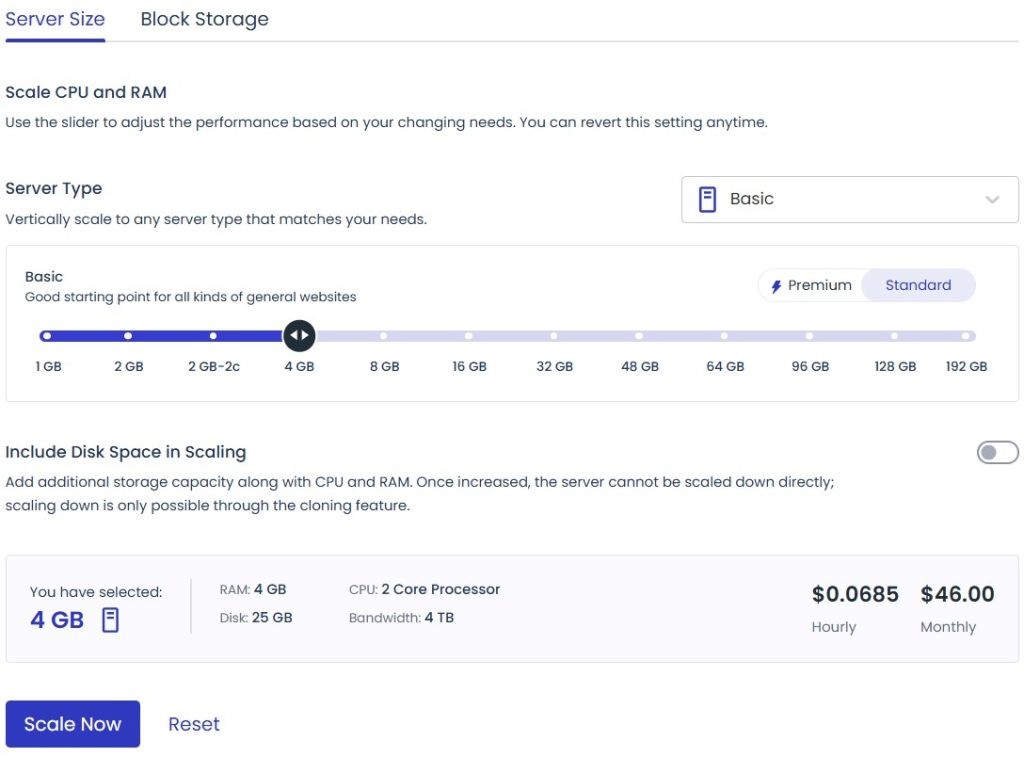Select 8 GB on the scaling slider
Viewport: 1024px width, 757px height.
click(384, 335)
